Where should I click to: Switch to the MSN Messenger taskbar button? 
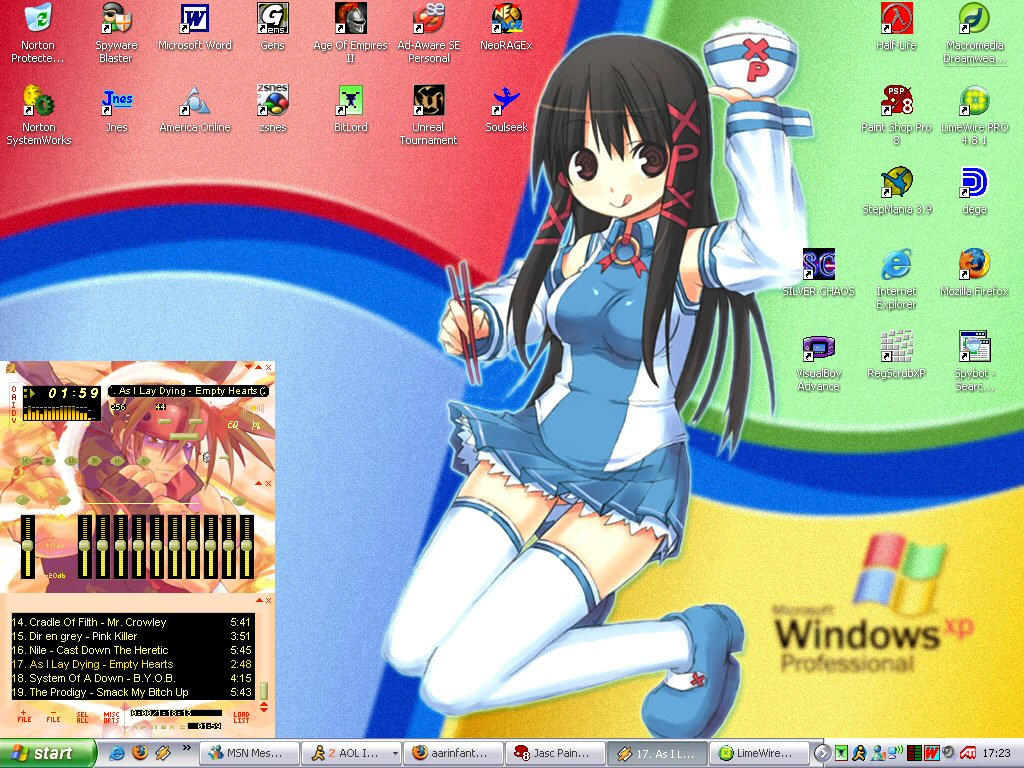[x=249, y=754]
